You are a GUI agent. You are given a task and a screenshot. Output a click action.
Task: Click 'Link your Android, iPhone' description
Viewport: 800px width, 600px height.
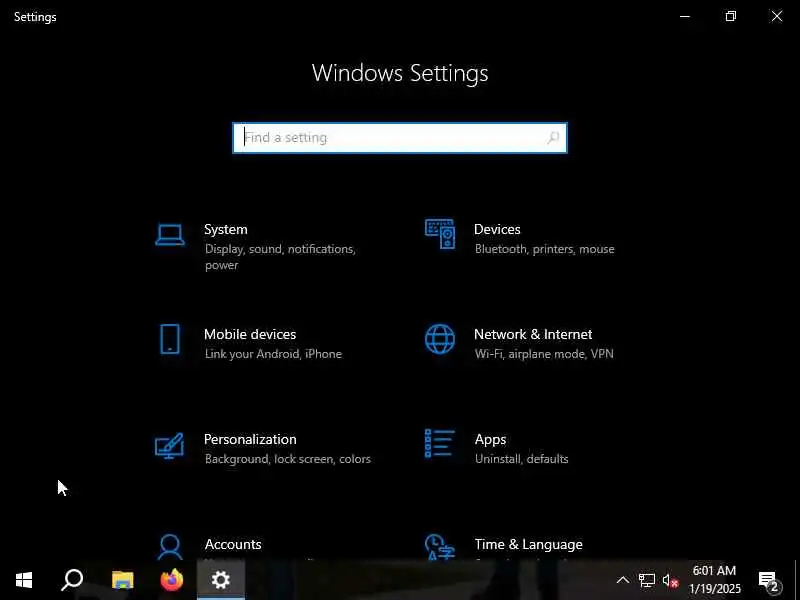(x=273, y=354)
